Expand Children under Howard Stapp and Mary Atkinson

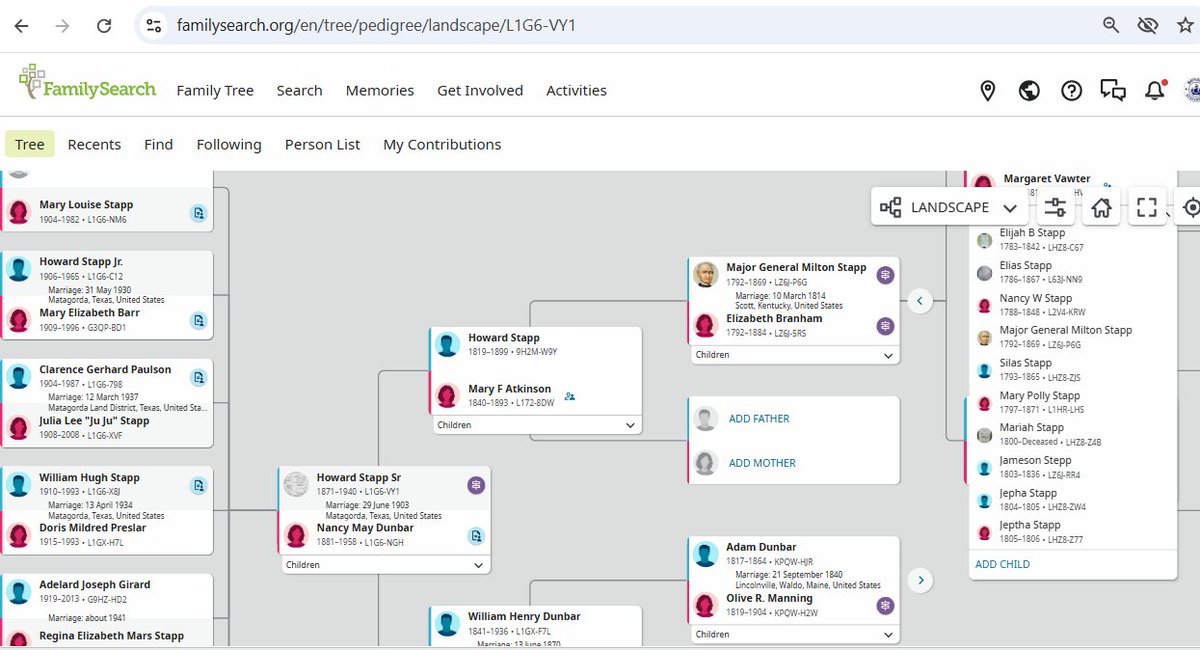(537, 425)
